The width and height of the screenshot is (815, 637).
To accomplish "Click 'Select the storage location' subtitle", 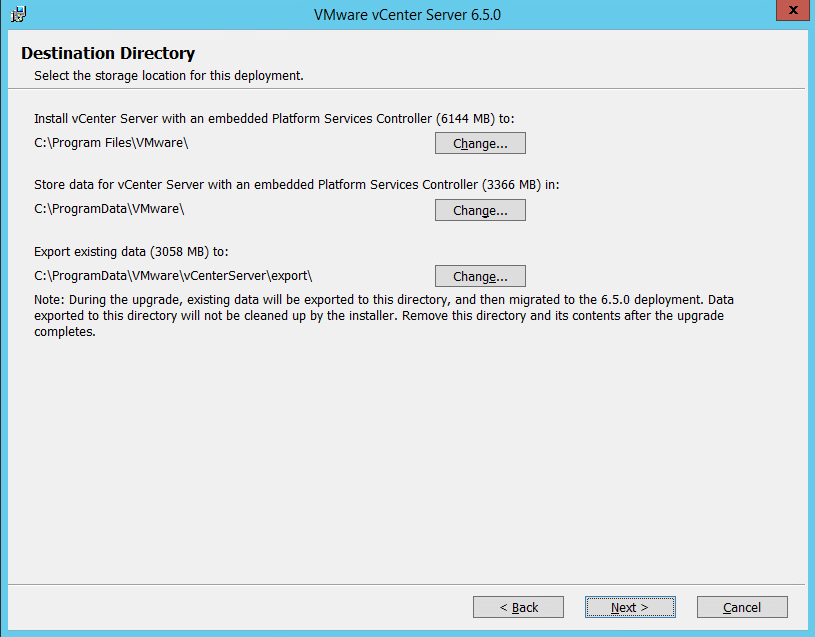I will point(169,76).
